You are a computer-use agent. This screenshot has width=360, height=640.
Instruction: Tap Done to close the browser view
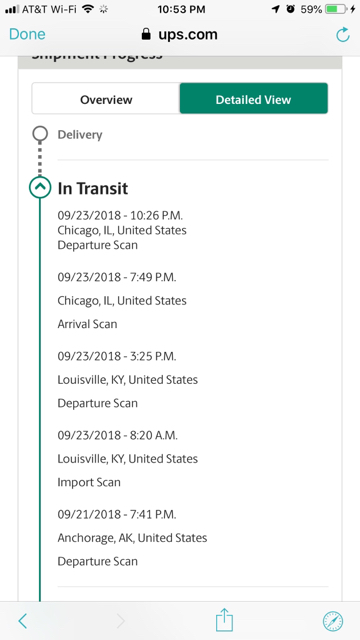click(x=27, y=34)
